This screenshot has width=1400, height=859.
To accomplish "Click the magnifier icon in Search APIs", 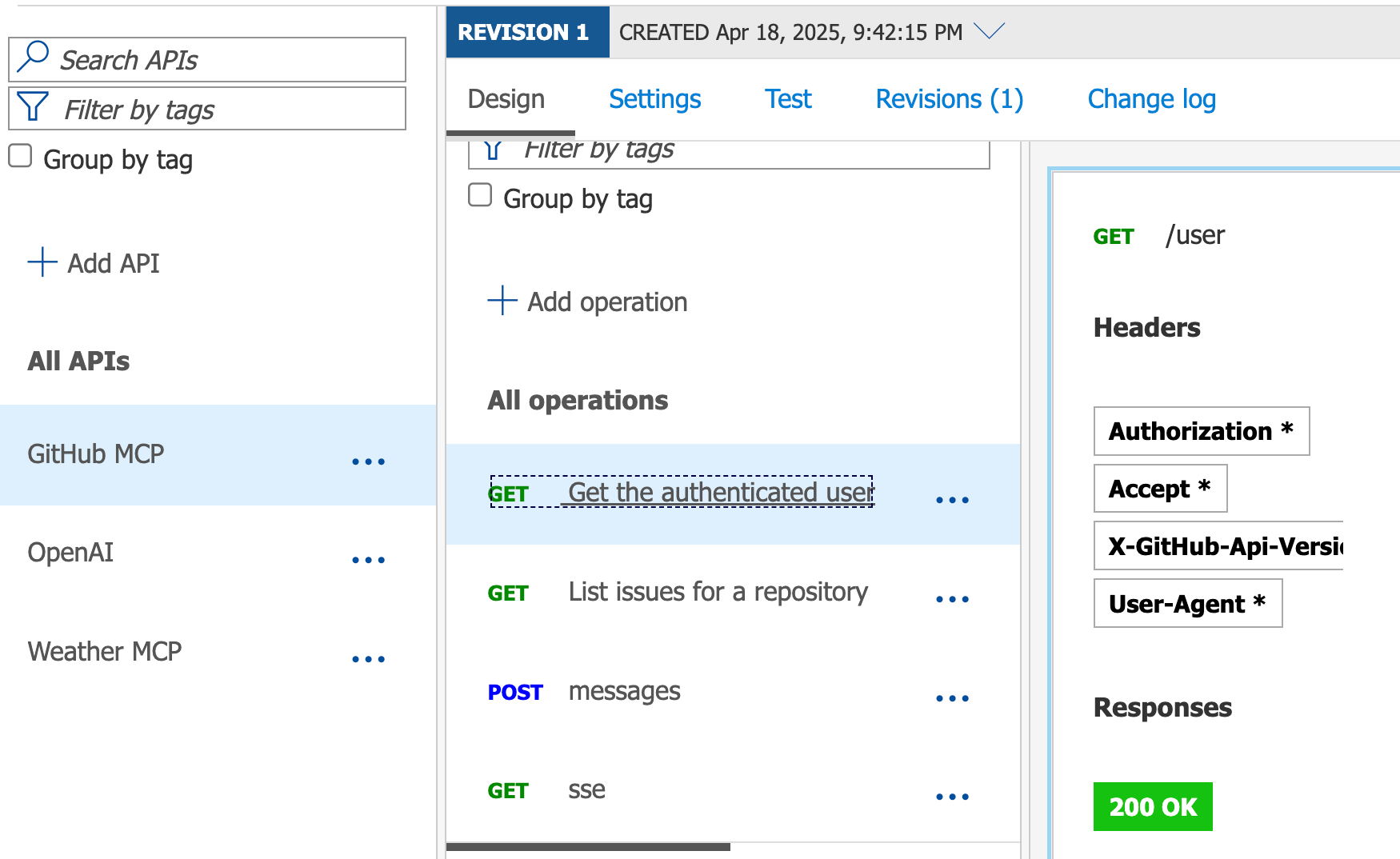I will (x=33, y=57).
